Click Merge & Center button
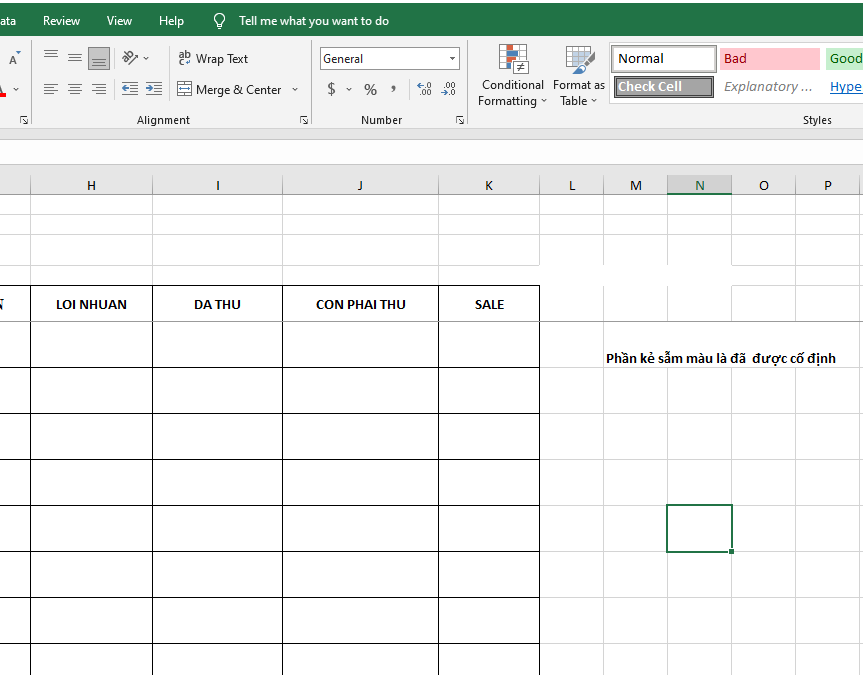This screenshot has height=675, width=863. 230,89
